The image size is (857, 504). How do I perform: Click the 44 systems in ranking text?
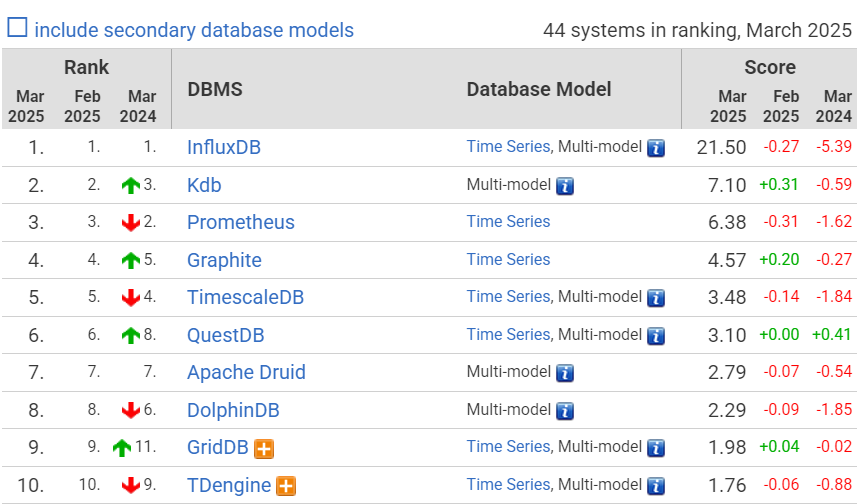(x=697, y=30)
